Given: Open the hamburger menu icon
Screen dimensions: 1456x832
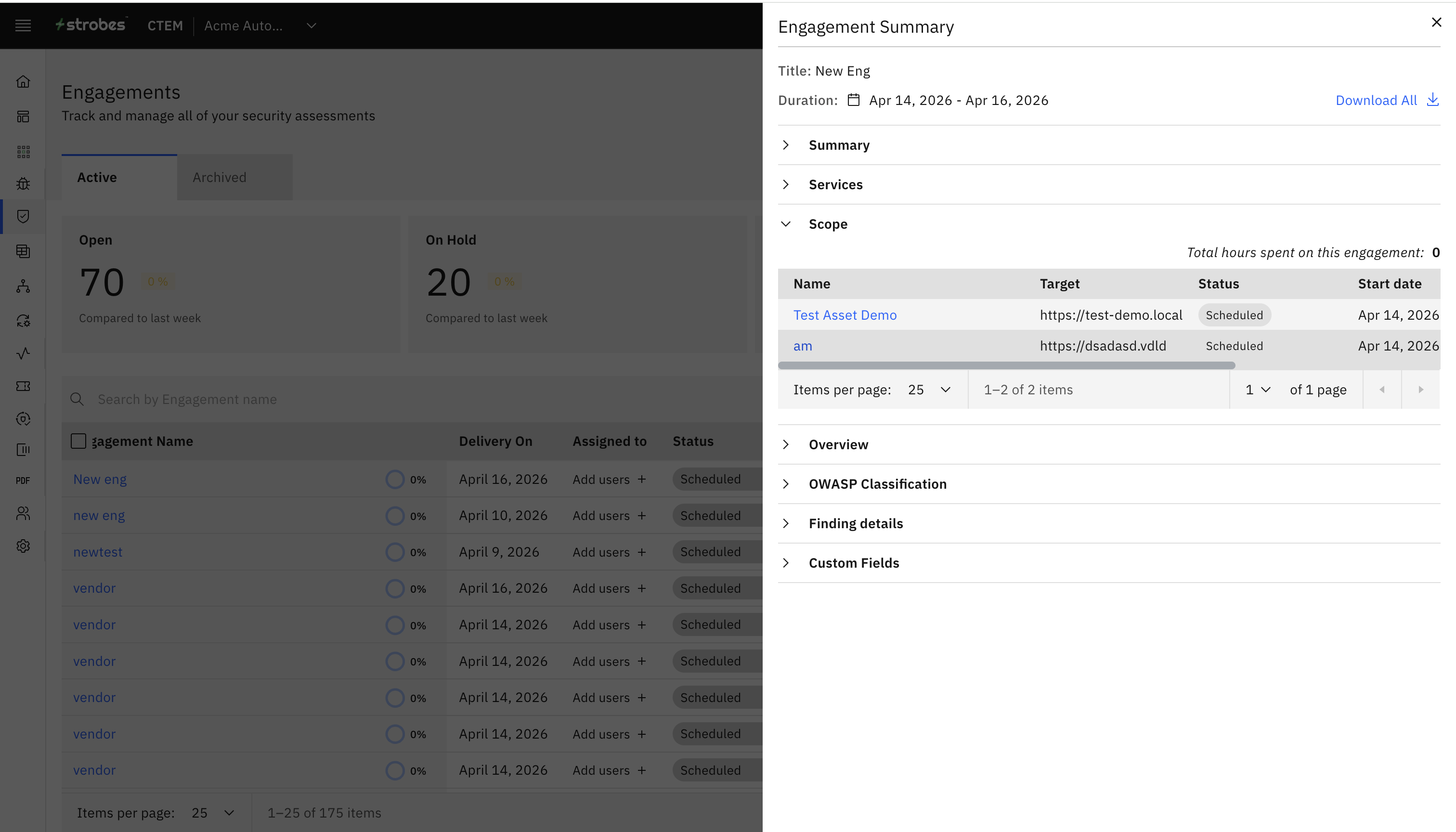Looking at the screenshot, I should 23,25.
